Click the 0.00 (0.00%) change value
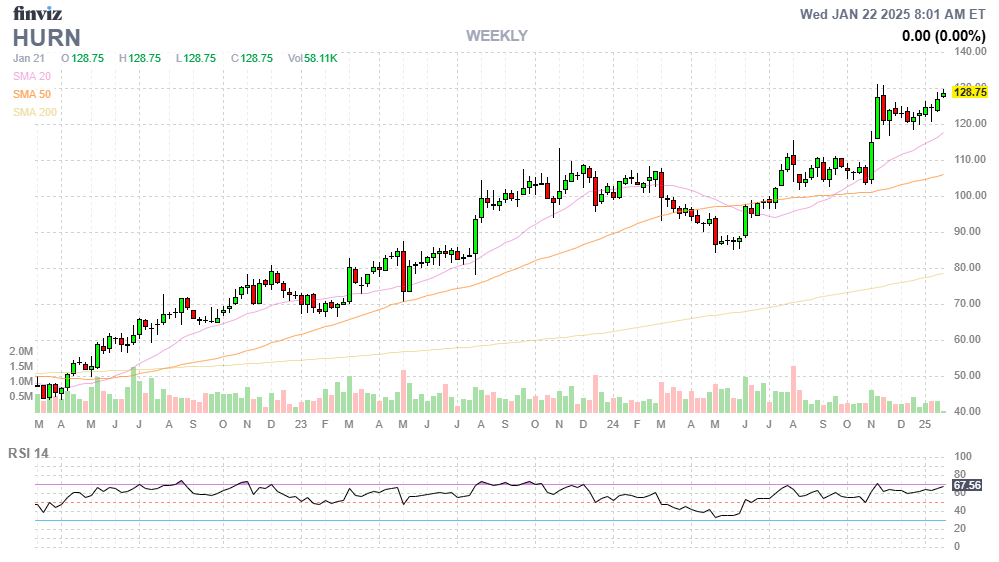The height and width of the screenshot is (562, 999). tap(944, 35)
